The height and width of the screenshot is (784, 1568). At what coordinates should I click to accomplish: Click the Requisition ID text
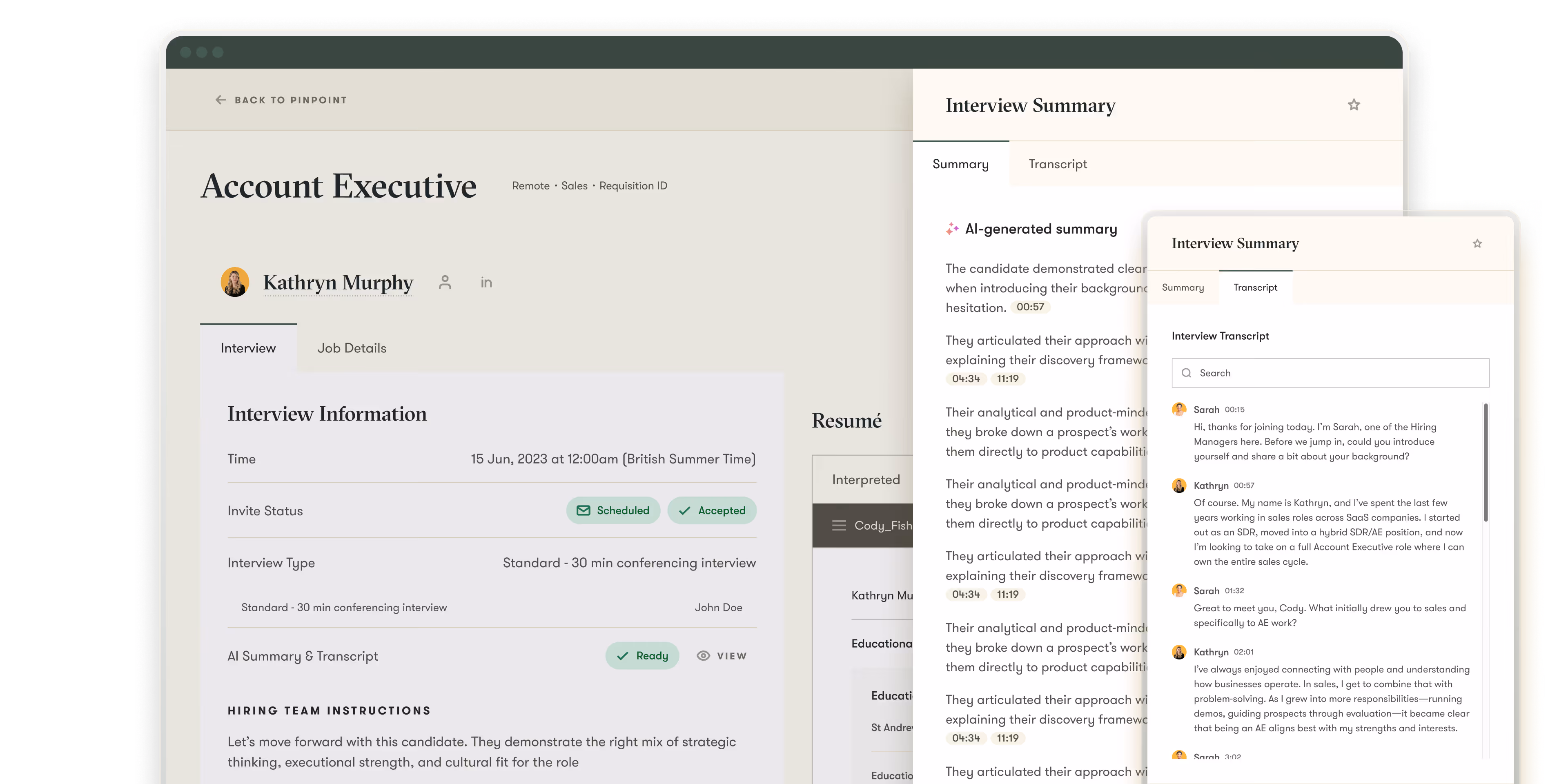[633, 186]
